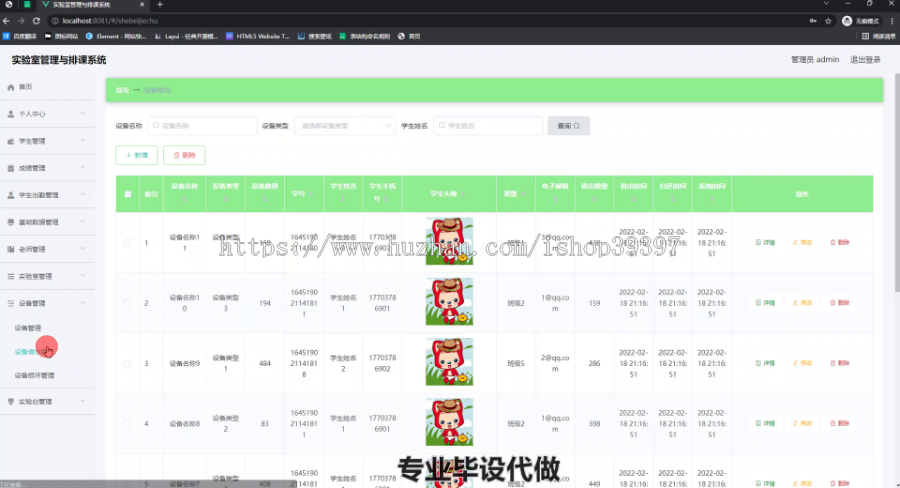Click 退出登录 to log out
This screenshot has height=488, width=900.
tap(865, 60)
